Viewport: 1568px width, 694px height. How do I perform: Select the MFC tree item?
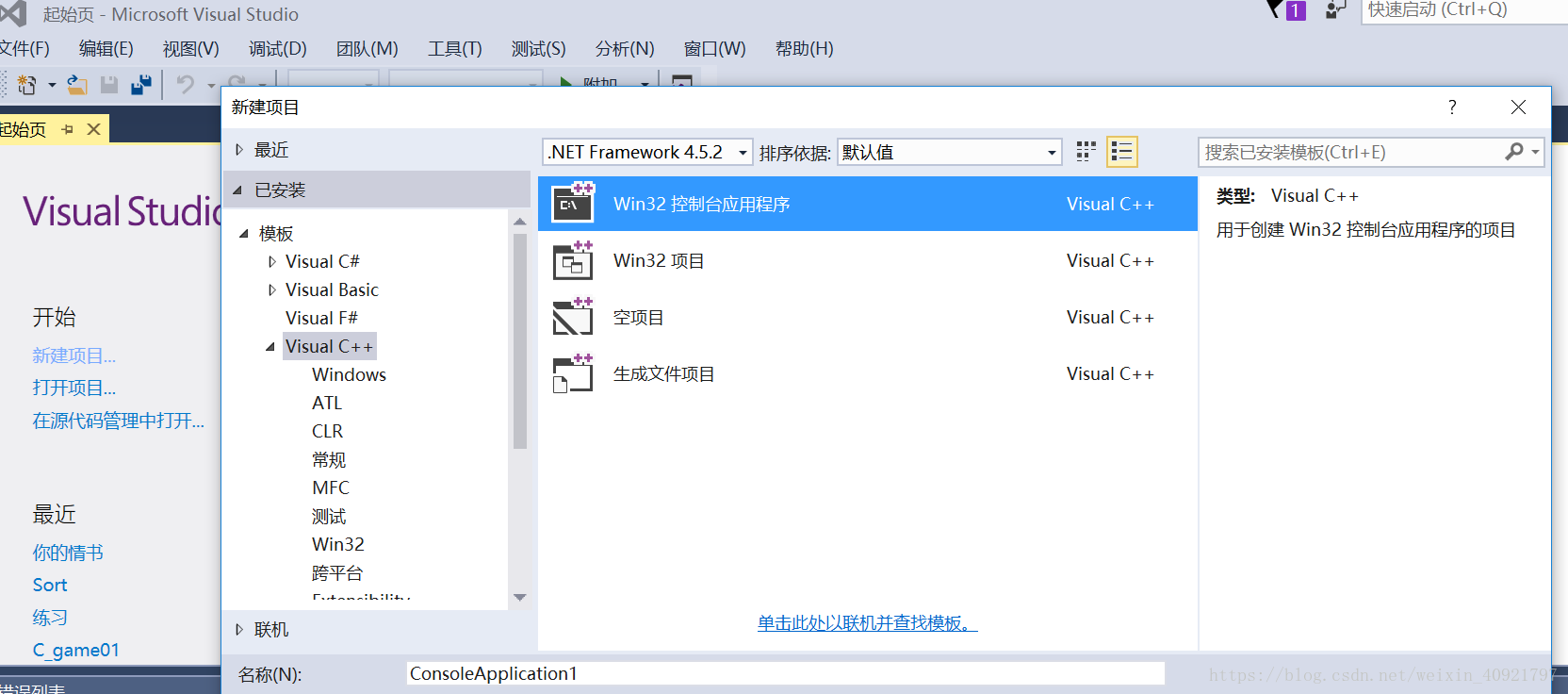[x=331, y=487]
